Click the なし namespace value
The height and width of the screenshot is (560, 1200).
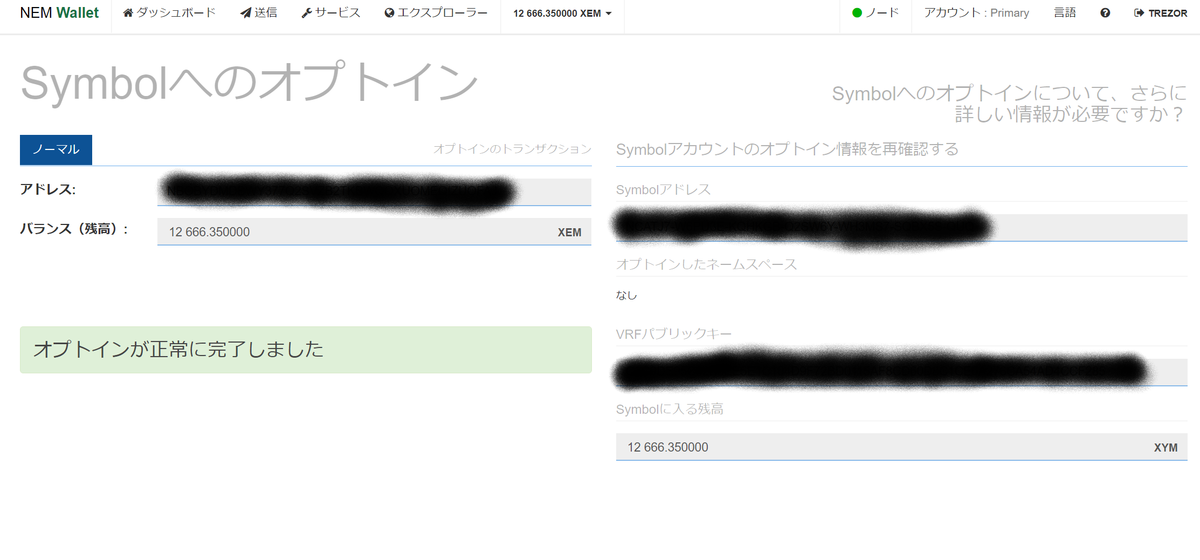(x=627, y=295)
